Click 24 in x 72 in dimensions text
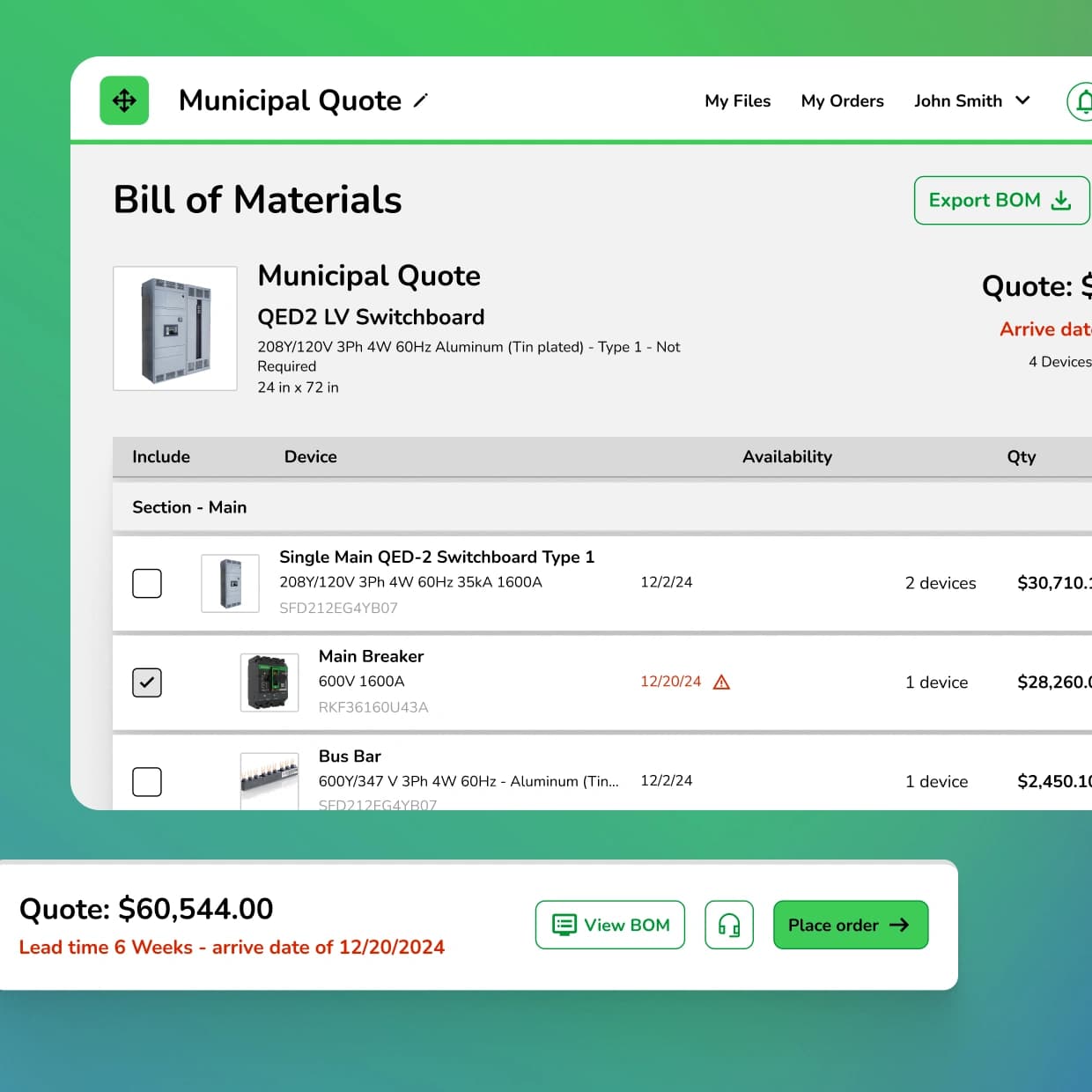The image size is (1092, 1092). 298,387
